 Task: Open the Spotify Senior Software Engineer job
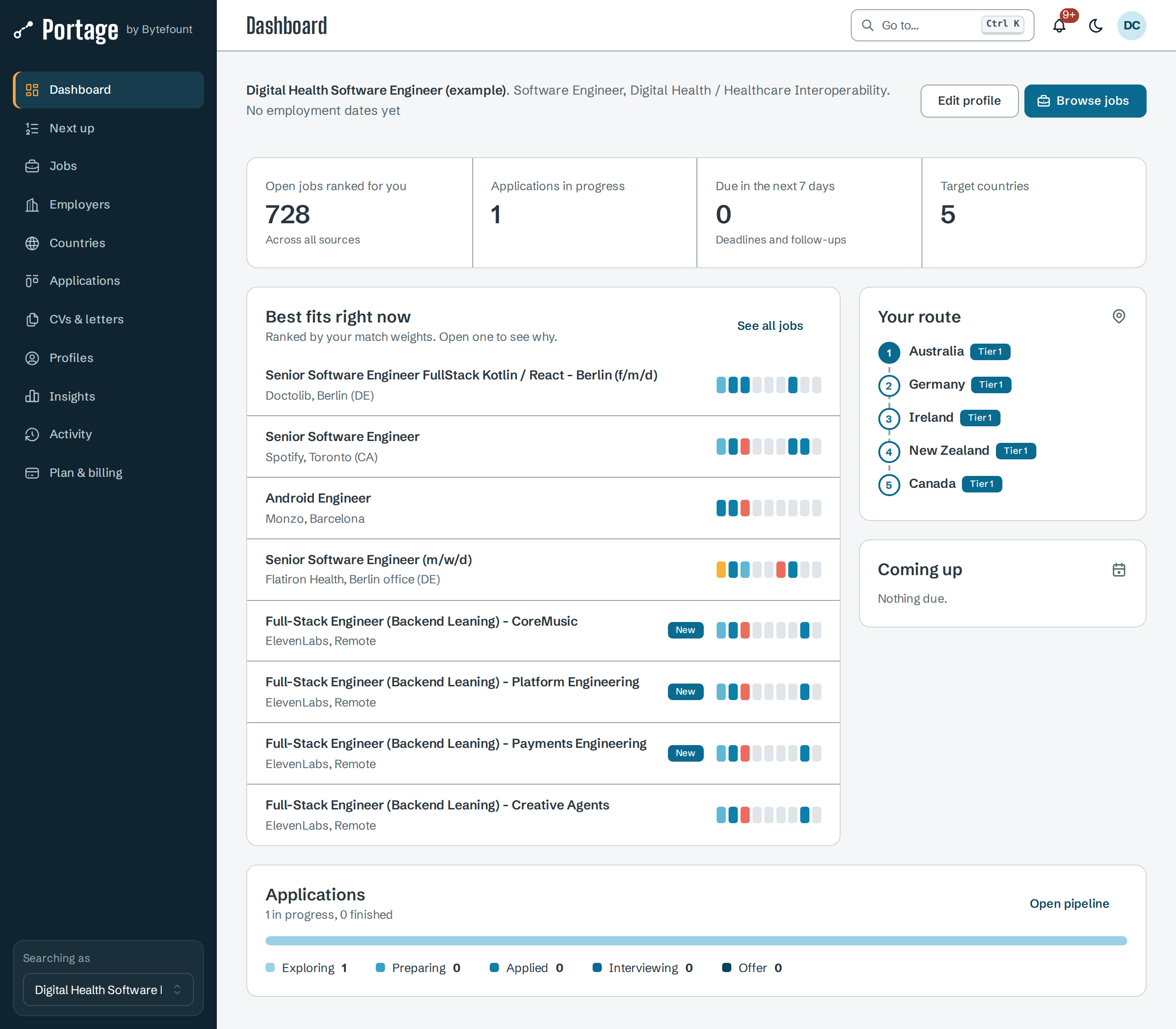coord(543,447)
